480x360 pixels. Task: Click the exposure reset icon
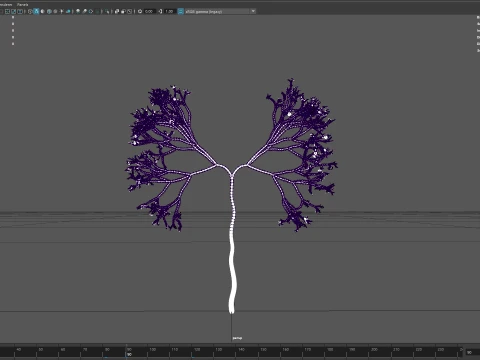pos(140,11)
